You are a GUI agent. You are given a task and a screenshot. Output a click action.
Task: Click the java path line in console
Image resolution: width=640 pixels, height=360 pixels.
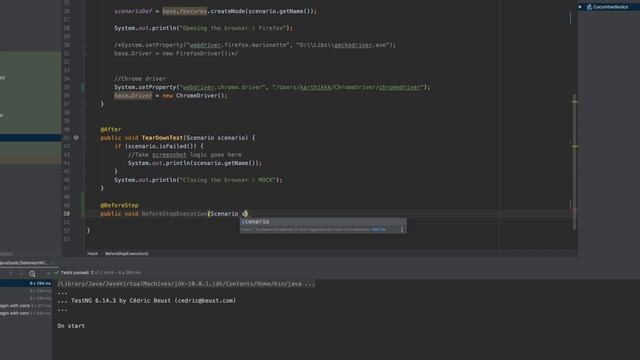tap(186, 284)
